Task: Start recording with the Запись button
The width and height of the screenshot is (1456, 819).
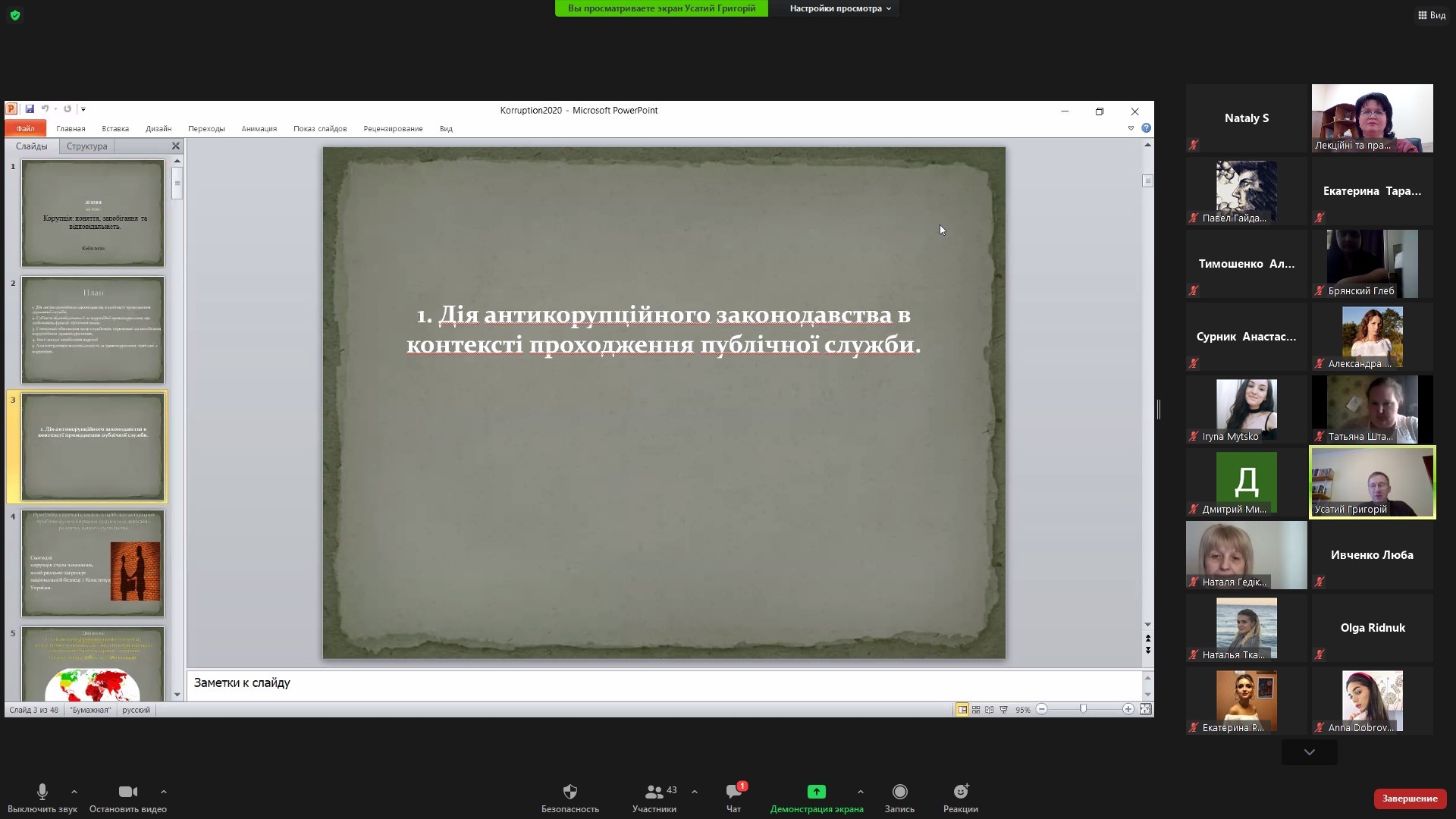Action: pyautogui.click(x=899, y=792)
